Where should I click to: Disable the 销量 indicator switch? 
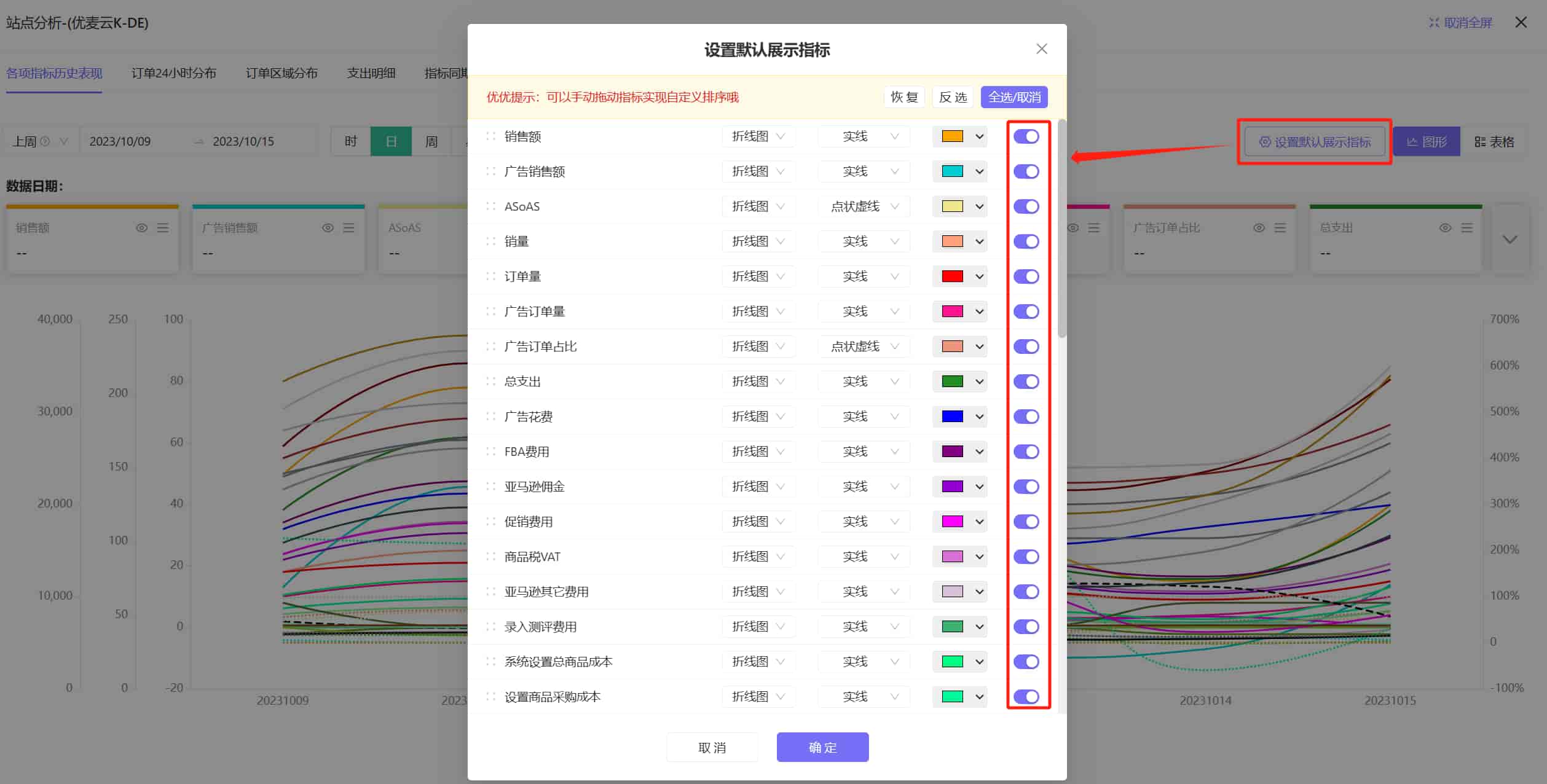[x=1026, y=241]
